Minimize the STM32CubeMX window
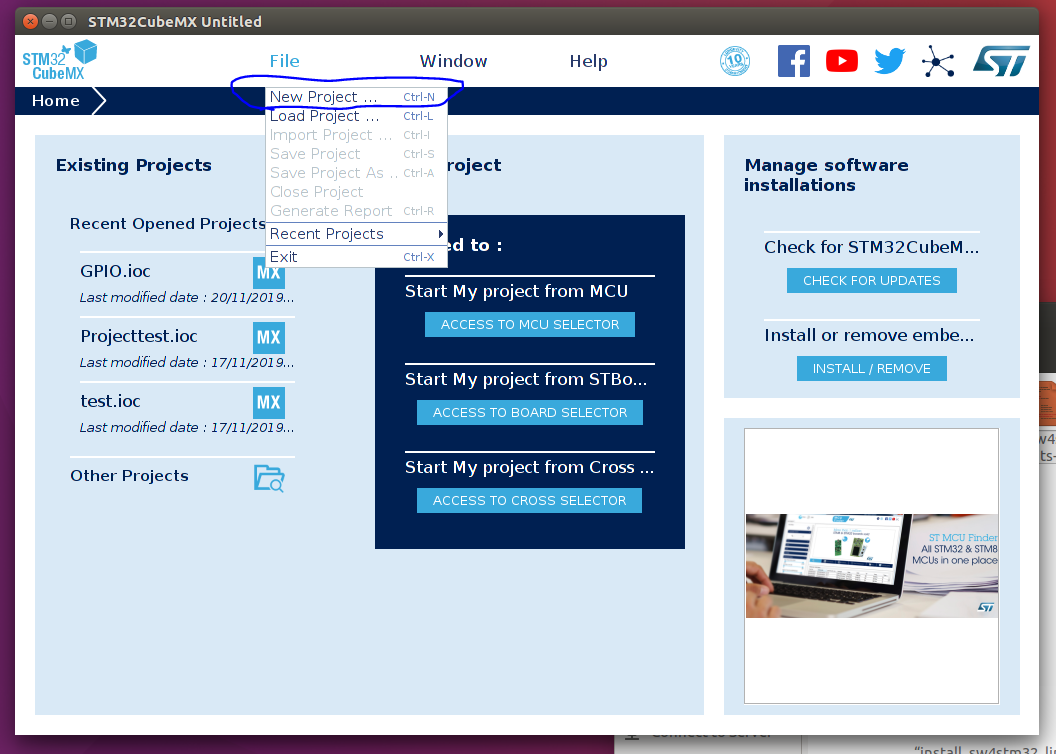The height and width of the screenshot is (754, 1056). (x=49, y=22)
